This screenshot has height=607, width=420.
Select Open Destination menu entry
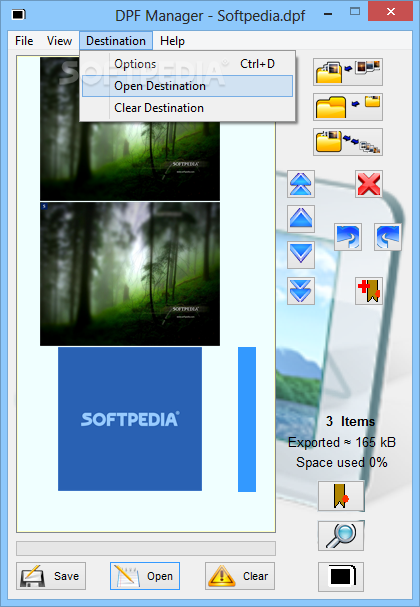point(188,86)
